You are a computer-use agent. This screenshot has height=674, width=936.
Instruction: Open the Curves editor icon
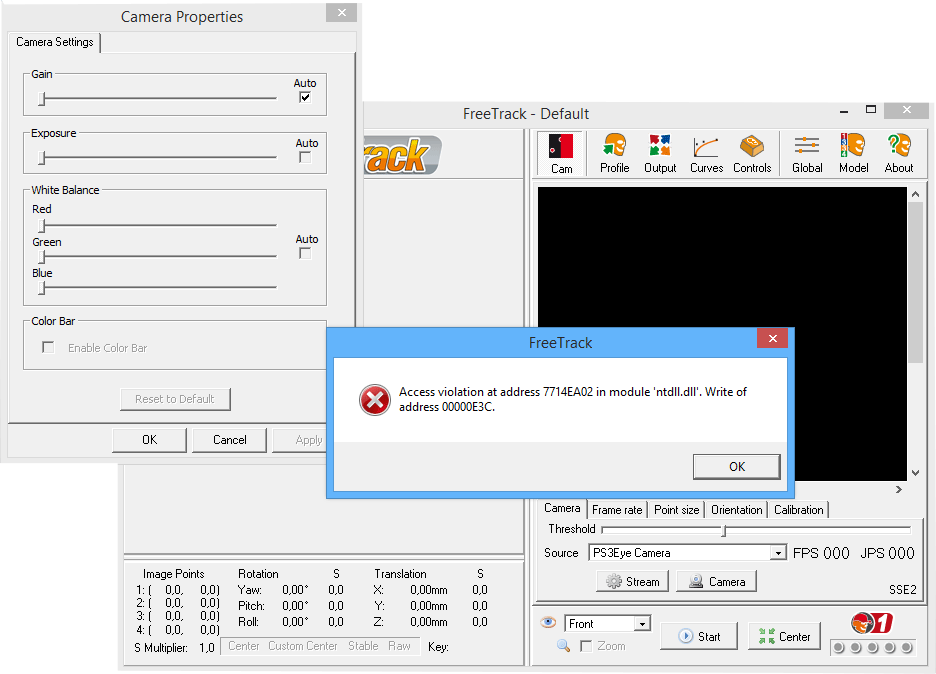tap(706, 153)
